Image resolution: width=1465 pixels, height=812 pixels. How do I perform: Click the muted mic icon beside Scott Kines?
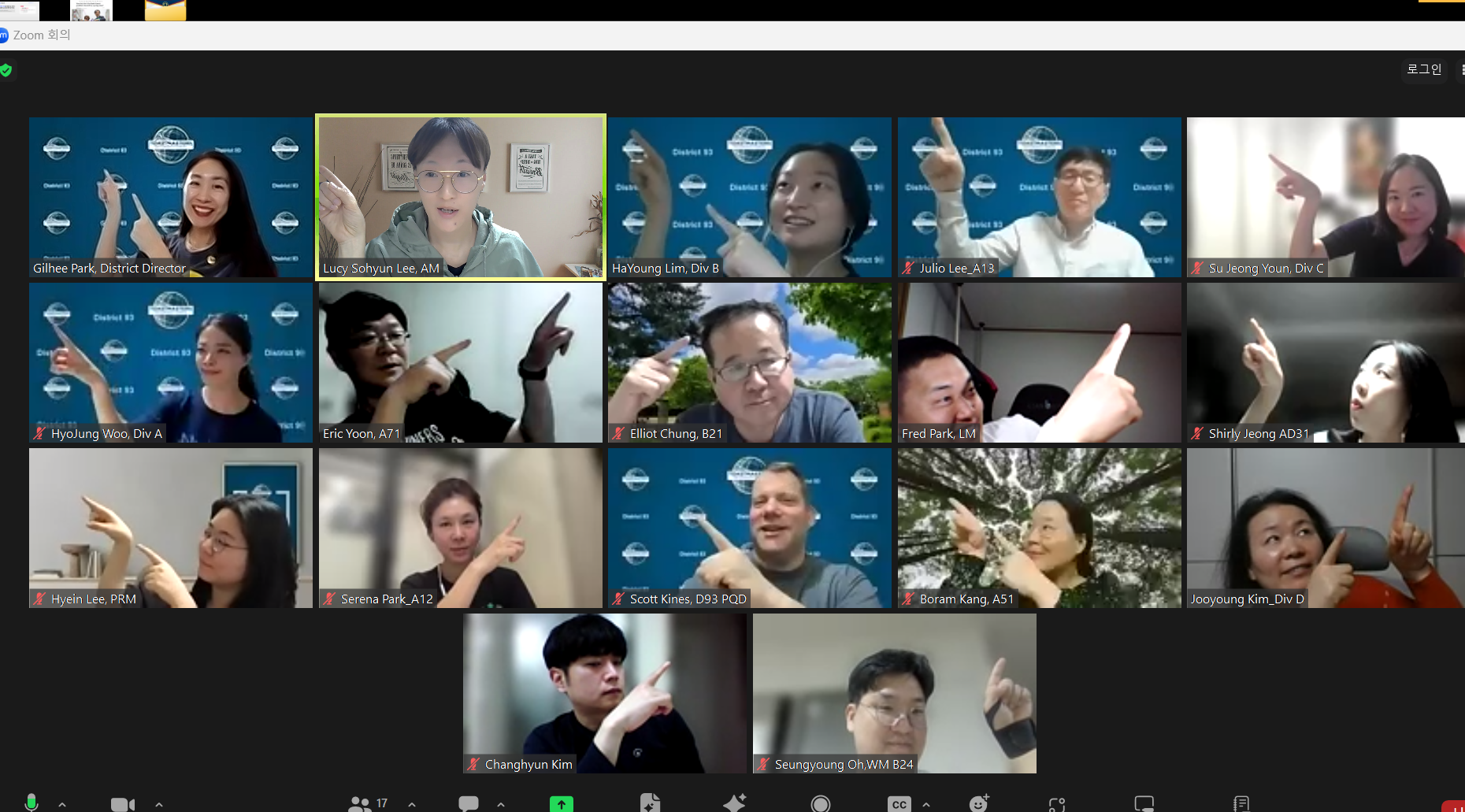click(x=618, y=599)
